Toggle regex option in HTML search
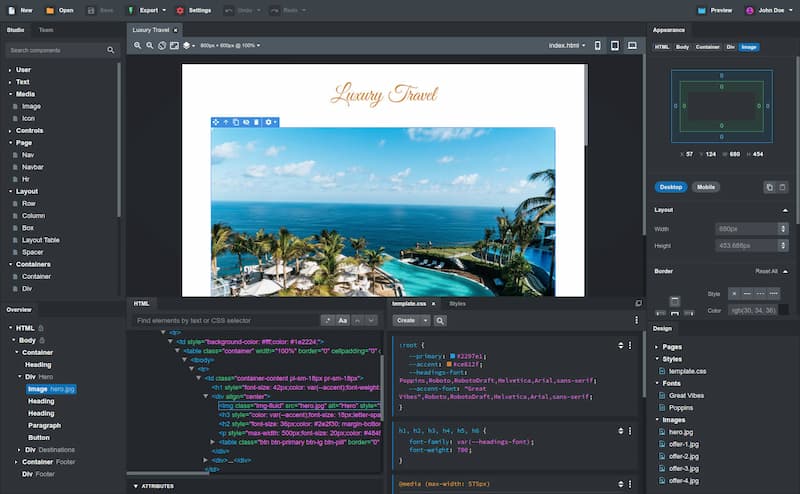Image resolution: width=800 pixels, height=494 pixels. (x=328, y=320)
